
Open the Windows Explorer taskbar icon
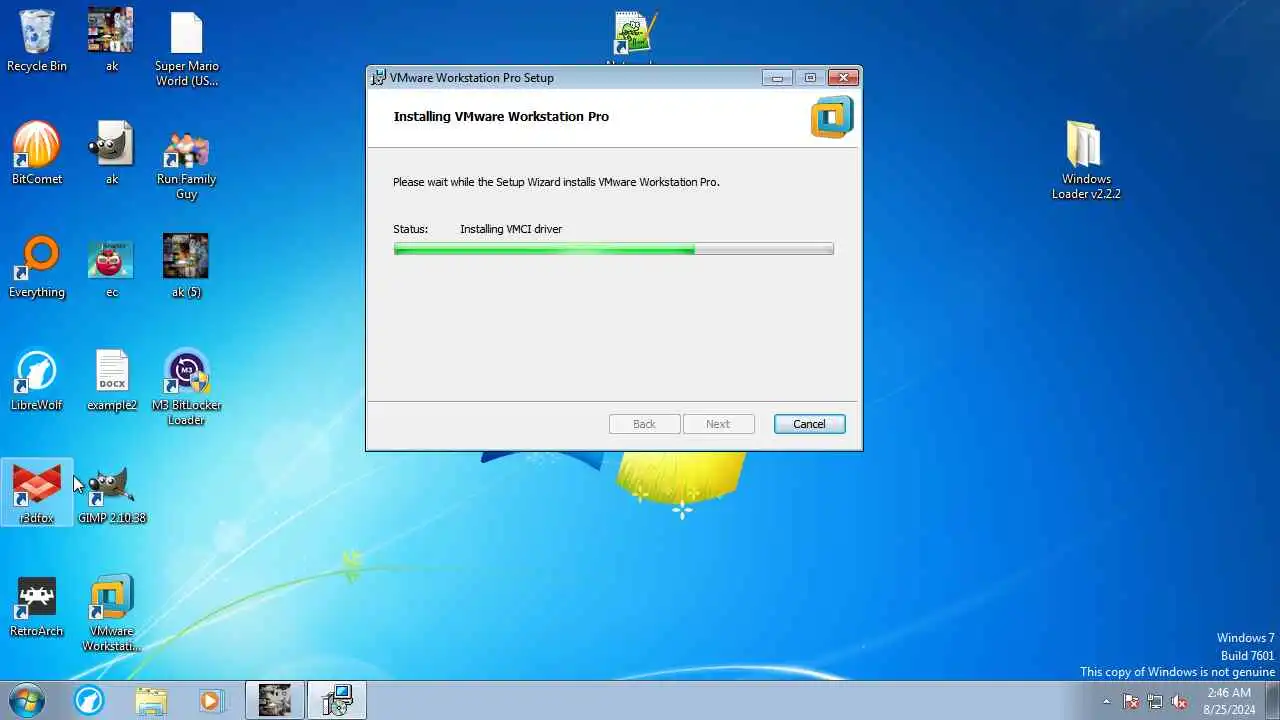pos(151,700)
